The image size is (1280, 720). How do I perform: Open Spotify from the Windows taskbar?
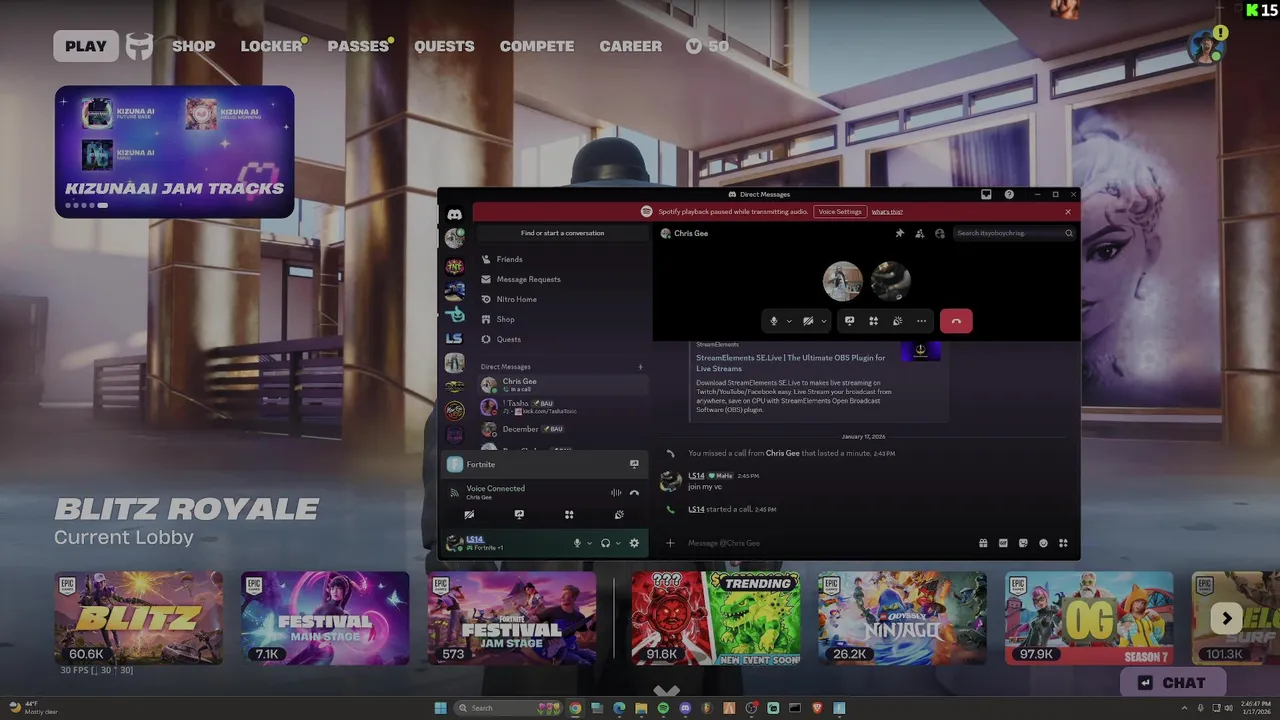click(663, 708)
